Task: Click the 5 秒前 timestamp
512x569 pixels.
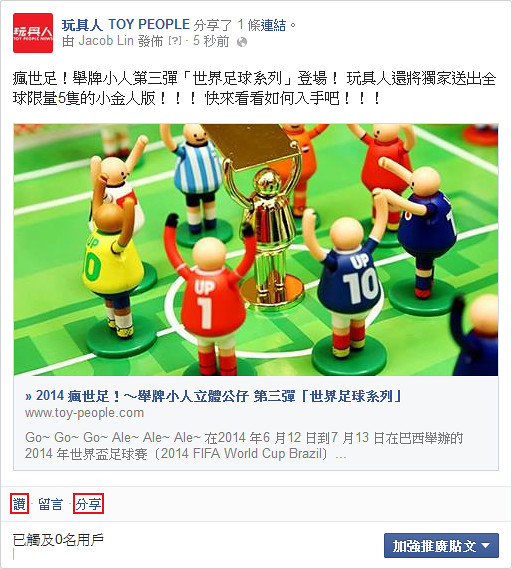Action: tap(211, 41)
